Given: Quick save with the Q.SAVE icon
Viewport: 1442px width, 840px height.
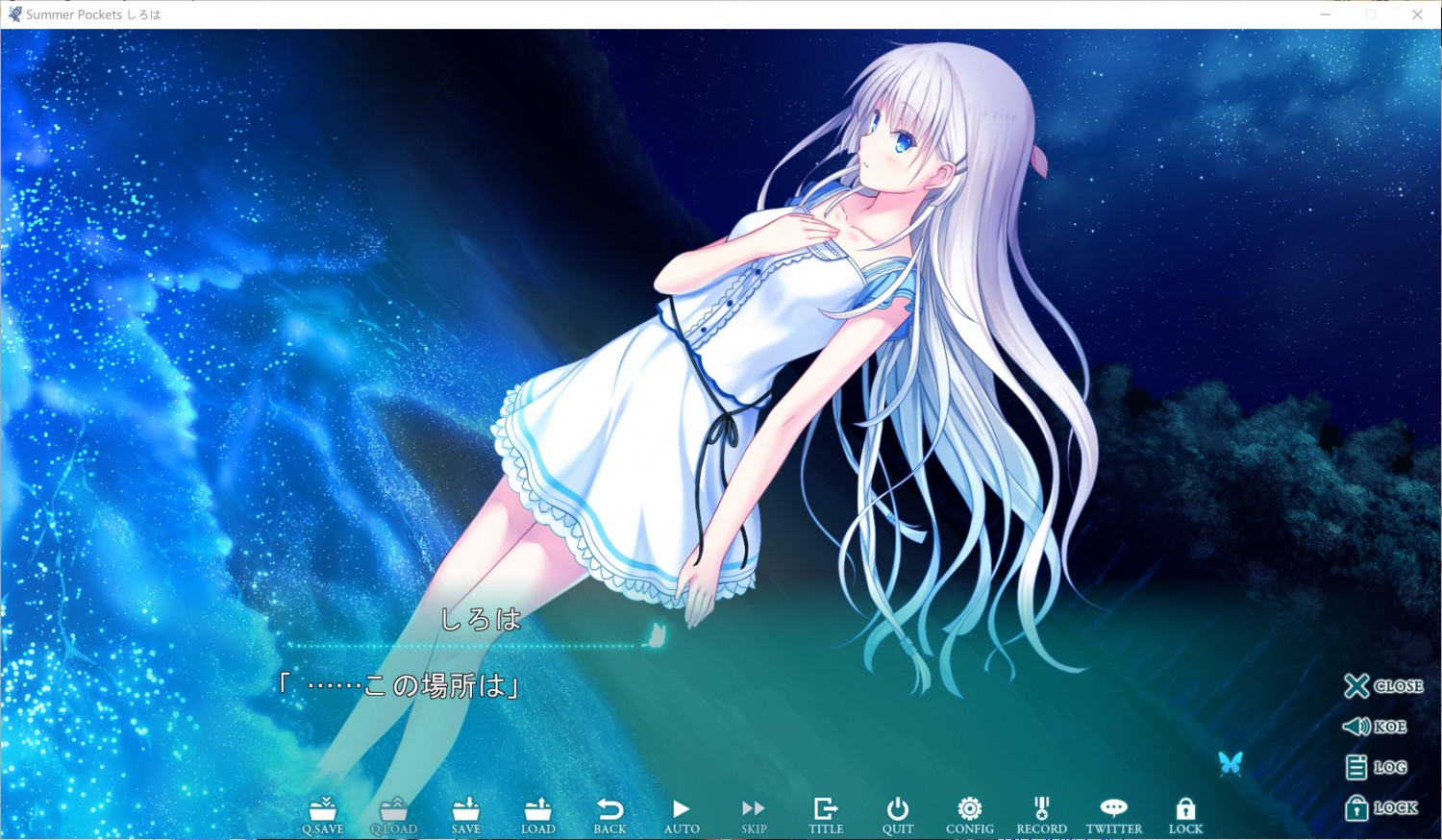Looking at the screenshot, I should (322, 816).
